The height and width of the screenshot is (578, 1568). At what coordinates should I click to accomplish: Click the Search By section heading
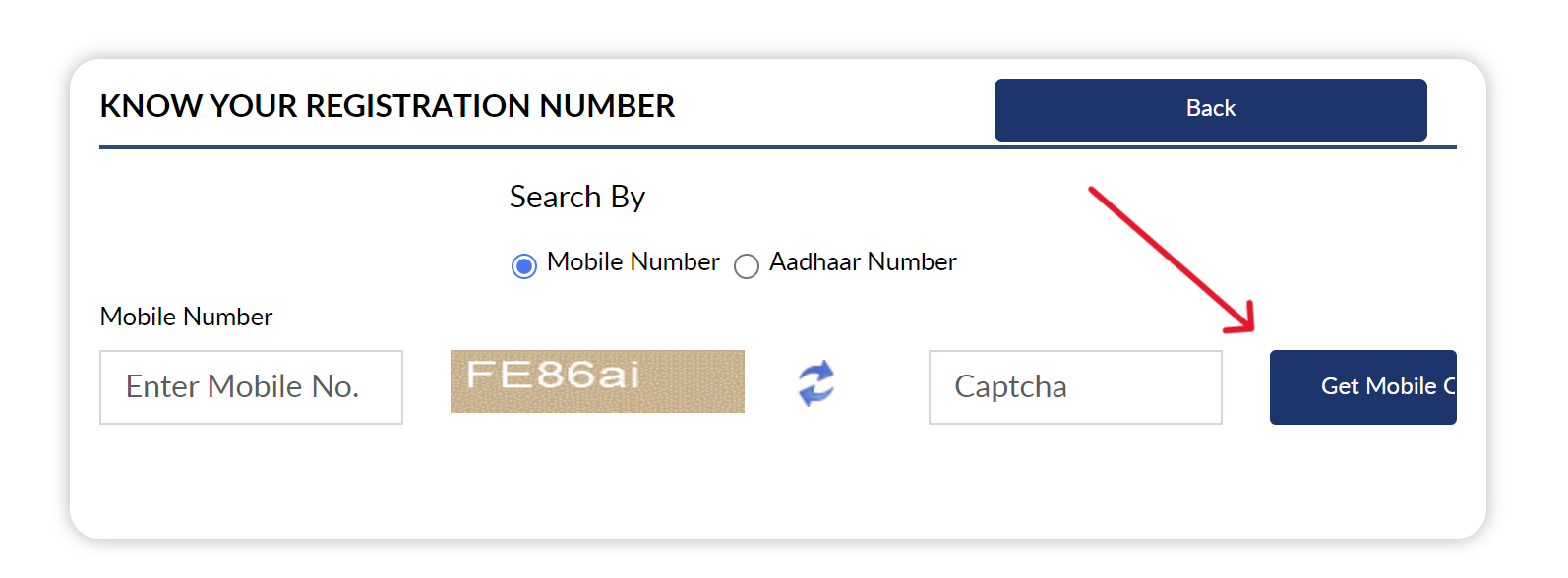point(576,197)
